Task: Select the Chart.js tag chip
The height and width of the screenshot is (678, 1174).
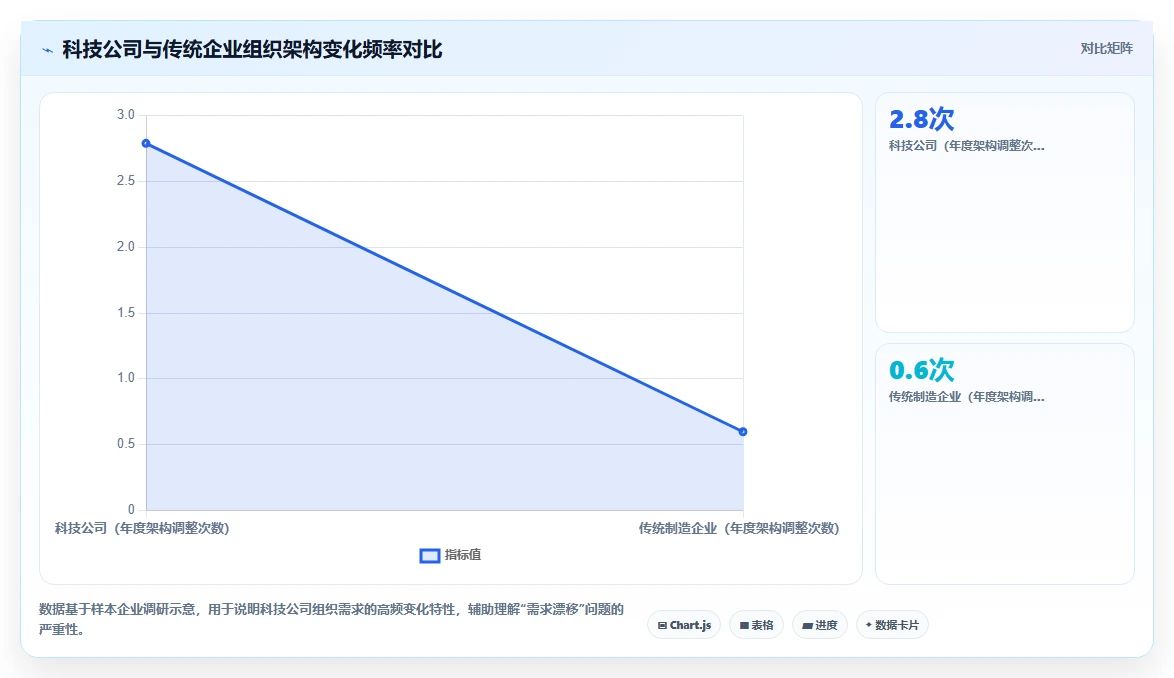Action: pos(684,625)
